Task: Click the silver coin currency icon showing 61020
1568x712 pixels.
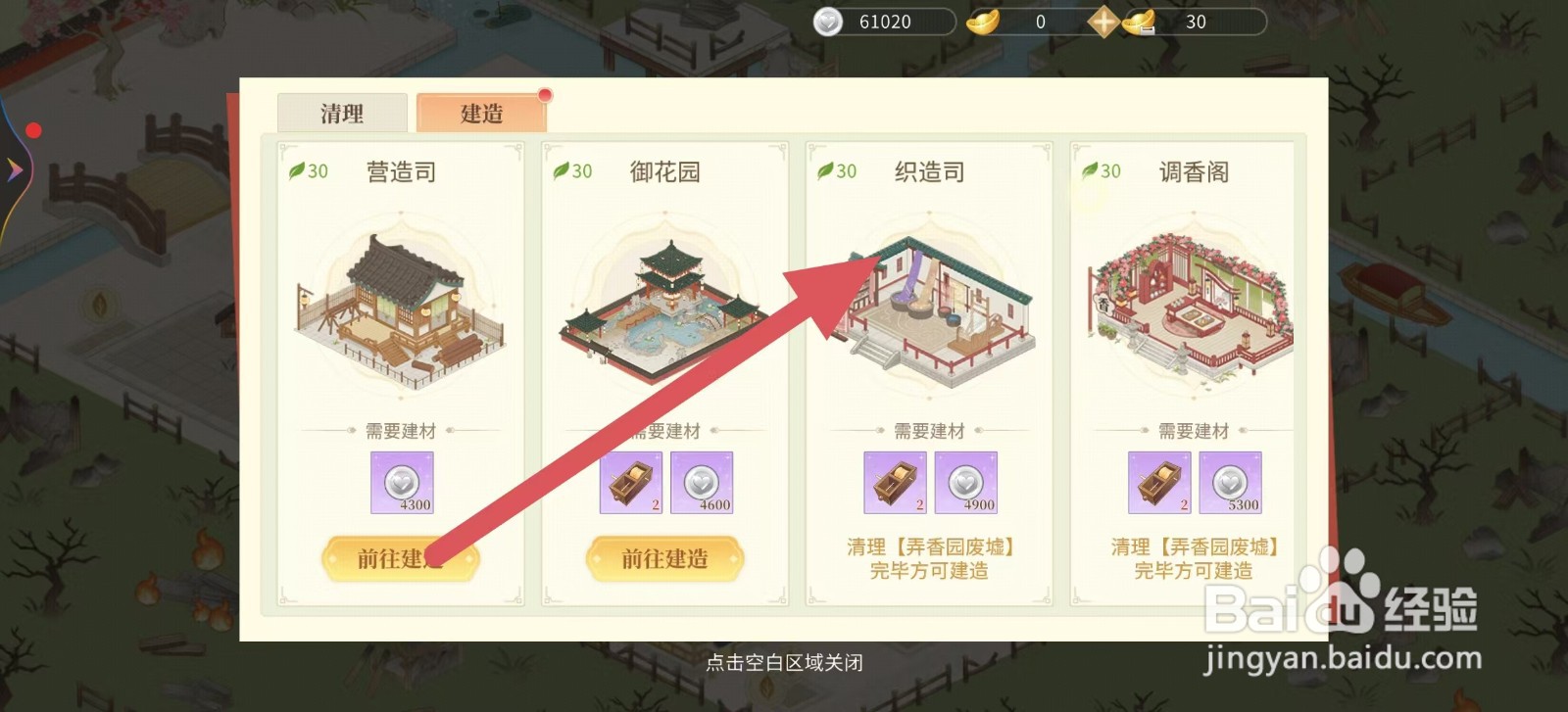Action: coord(829,22)
